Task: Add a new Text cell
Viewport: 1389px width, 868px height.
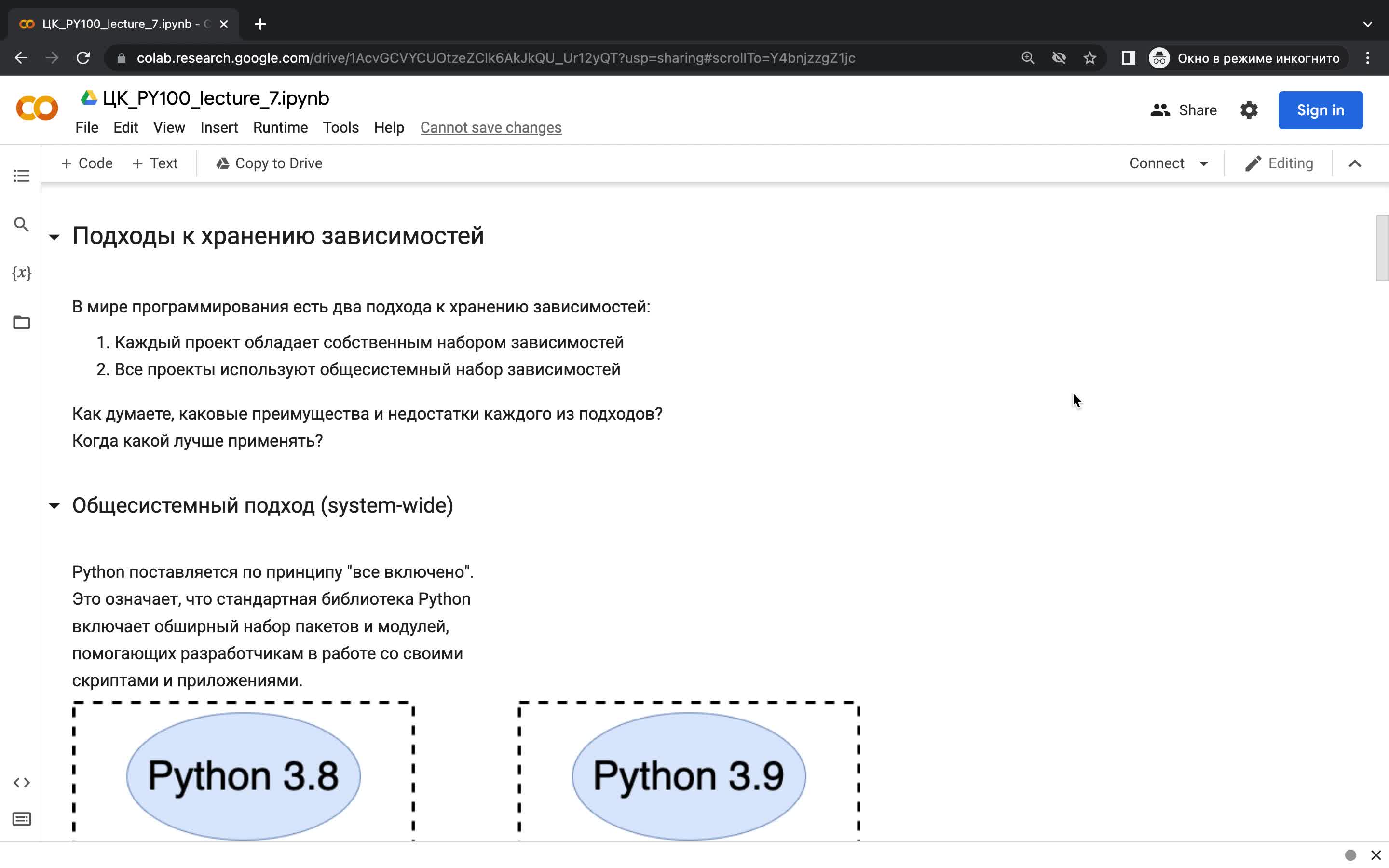Action: click(155, 163)
